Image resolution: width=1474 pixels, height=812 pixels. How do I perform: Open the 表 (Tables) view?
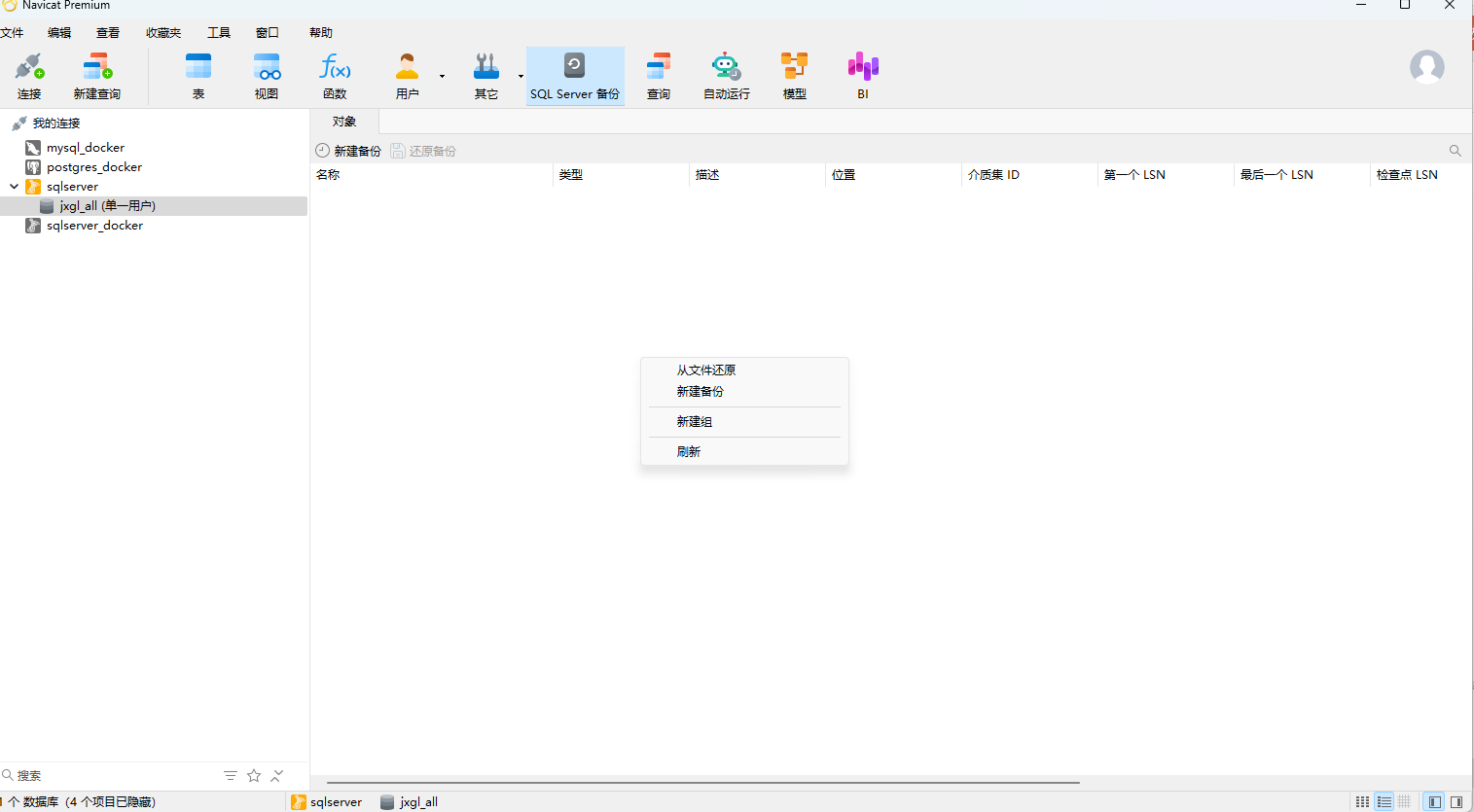click(198, 75)
